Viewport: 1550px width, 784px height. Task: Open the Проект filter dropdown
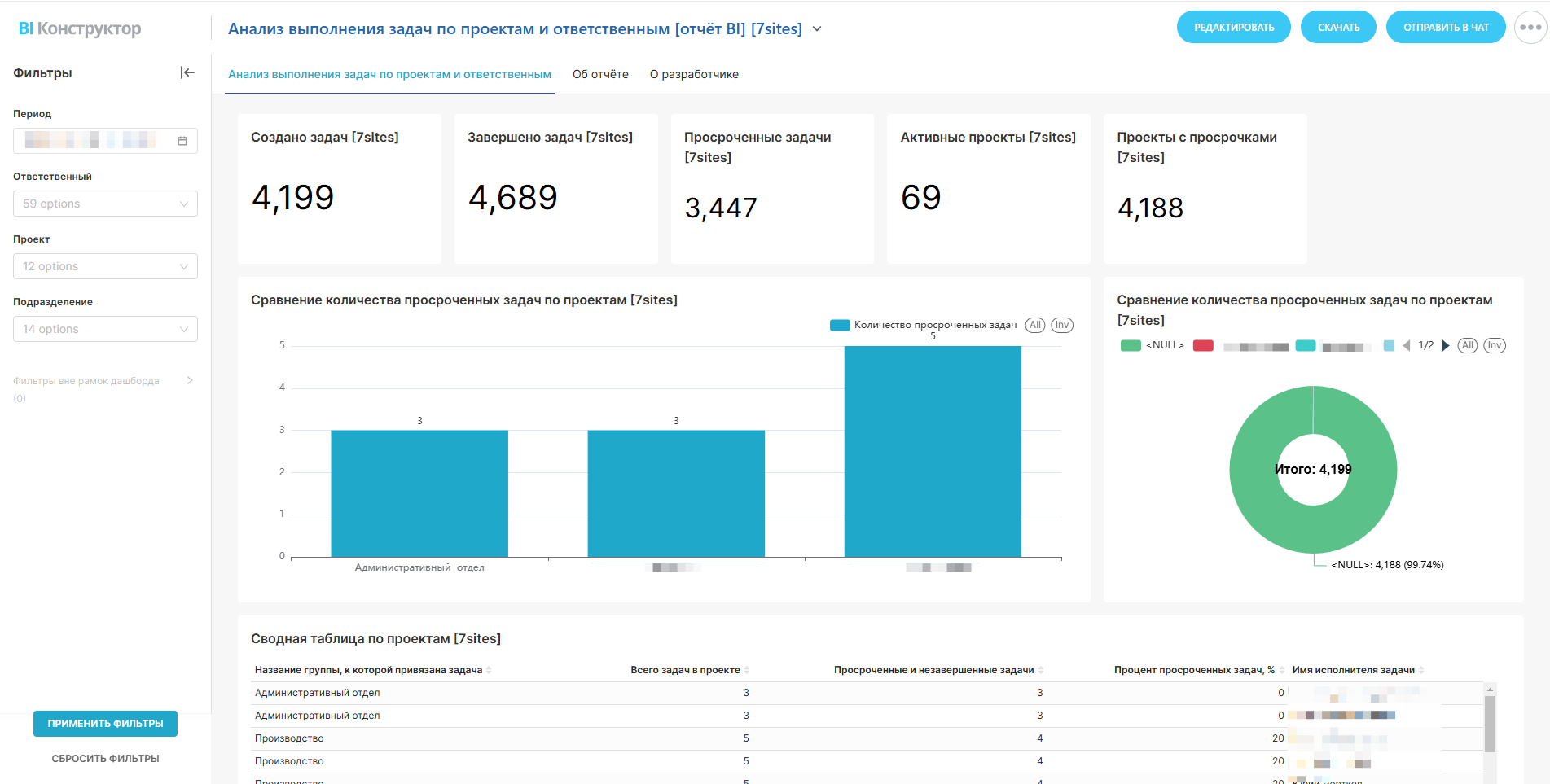(105, 266)
